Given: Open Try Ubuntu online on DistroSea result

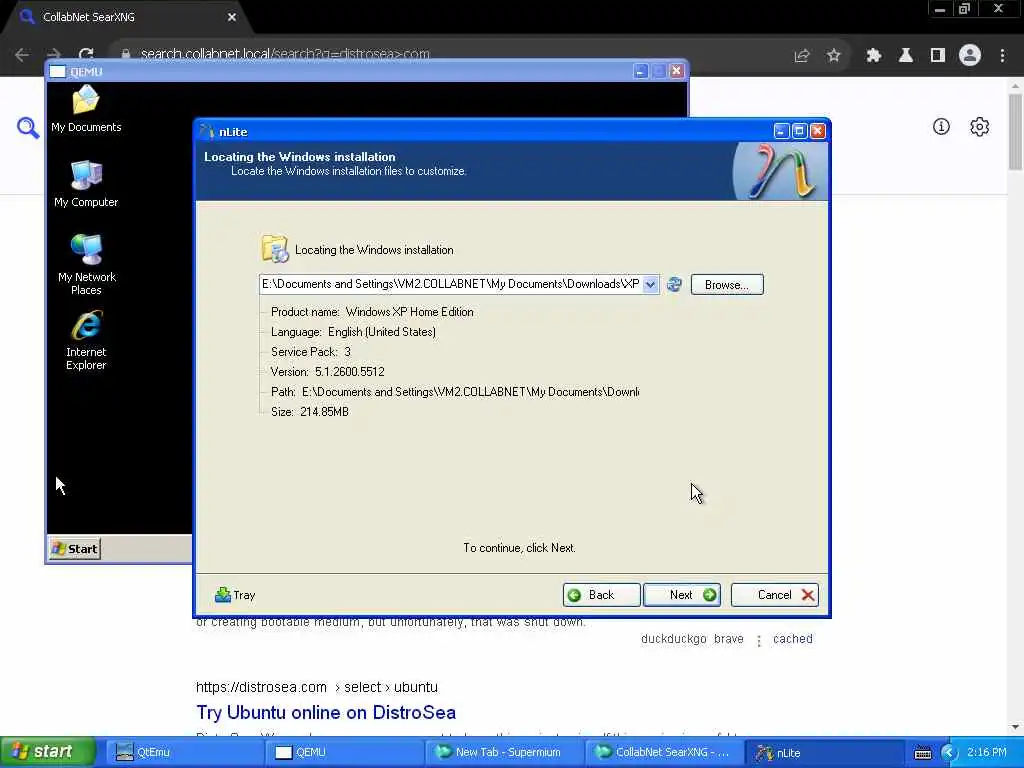Looking at the screenshot, I should click(326, 712).
